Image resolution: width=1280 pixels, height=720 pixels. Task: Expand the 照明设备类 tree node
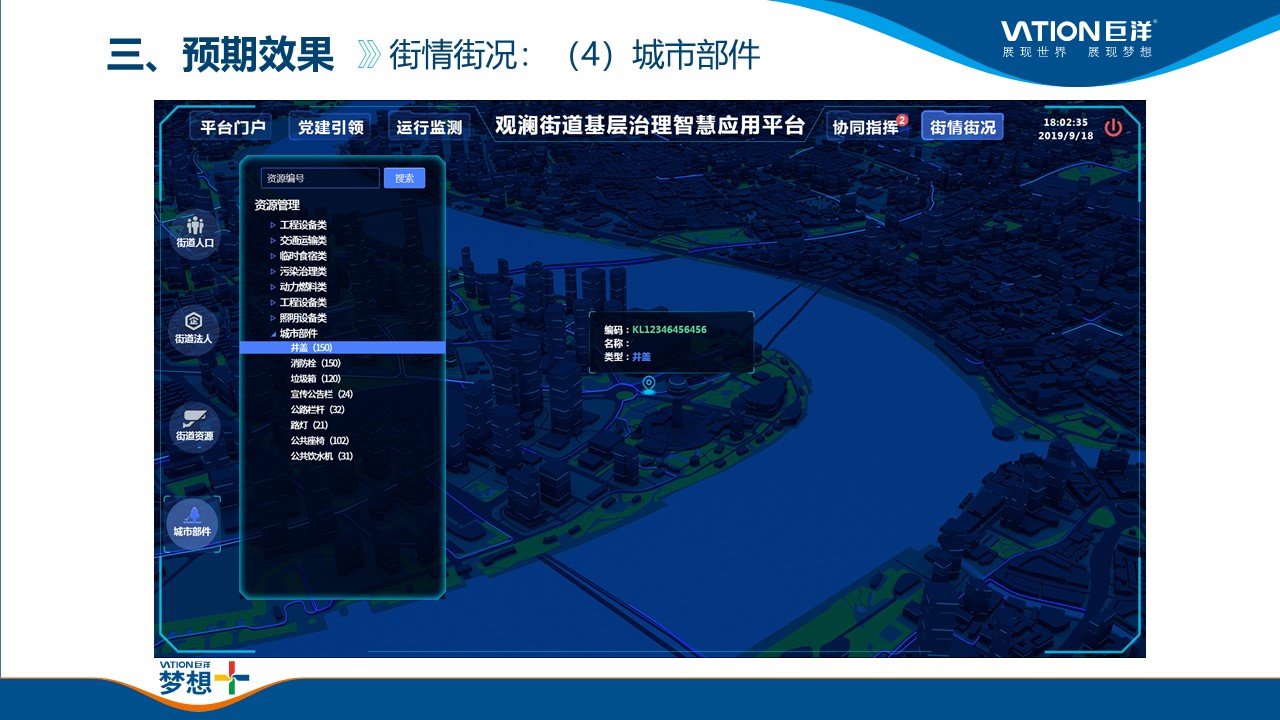[x=273, y=318]
